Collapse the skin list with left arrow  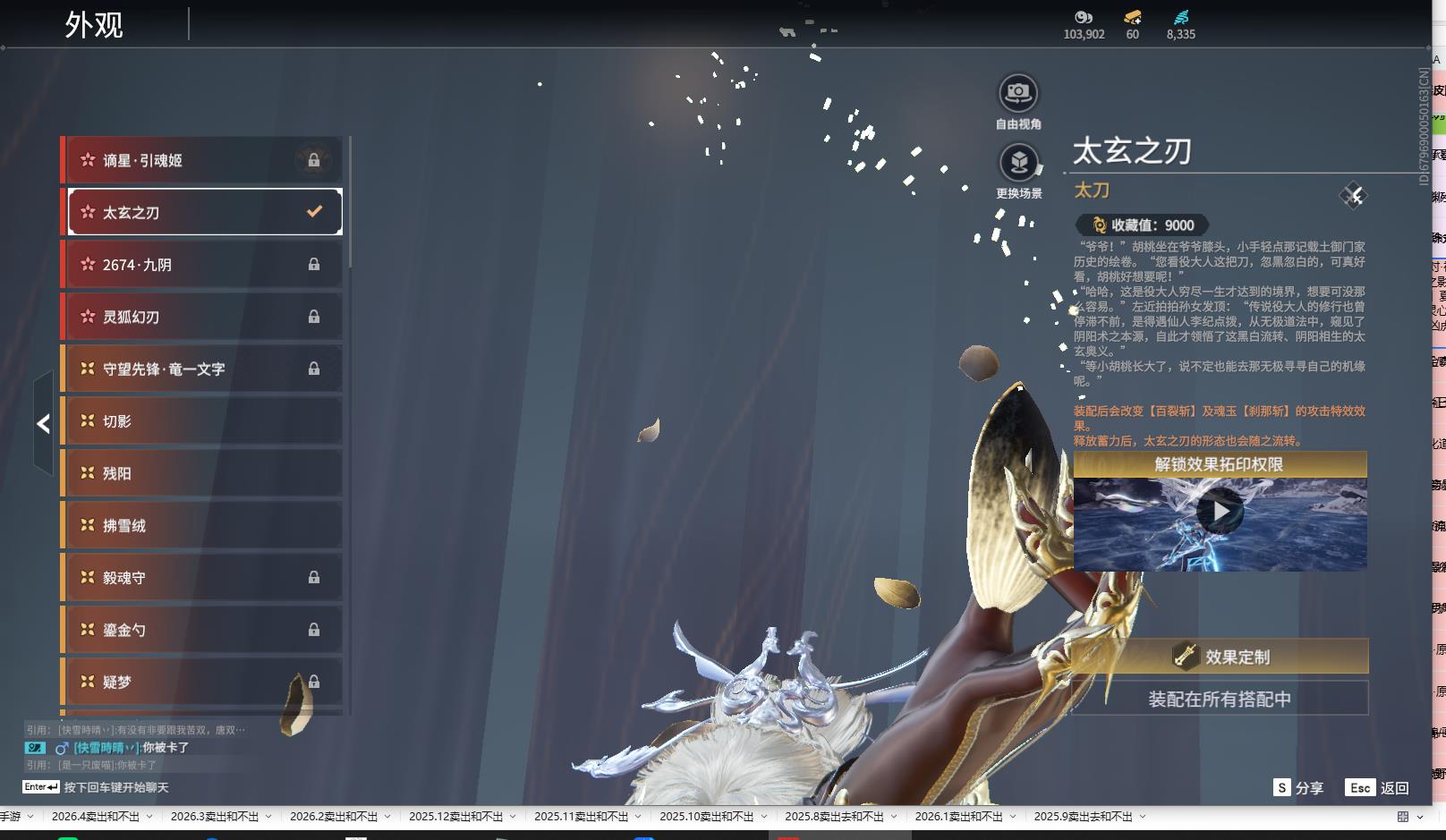(x=43, y=423)
